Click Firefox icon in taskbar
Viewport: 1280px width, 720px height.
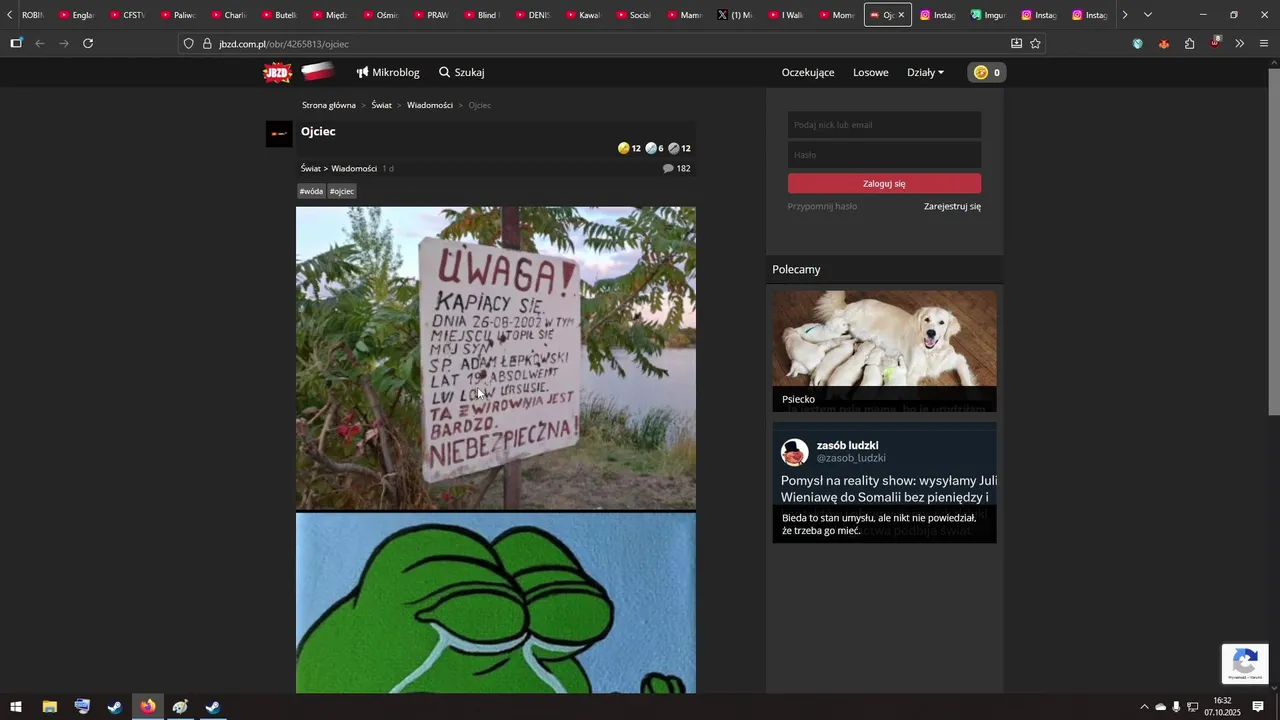pyautogui.click(x=148, y=707)
